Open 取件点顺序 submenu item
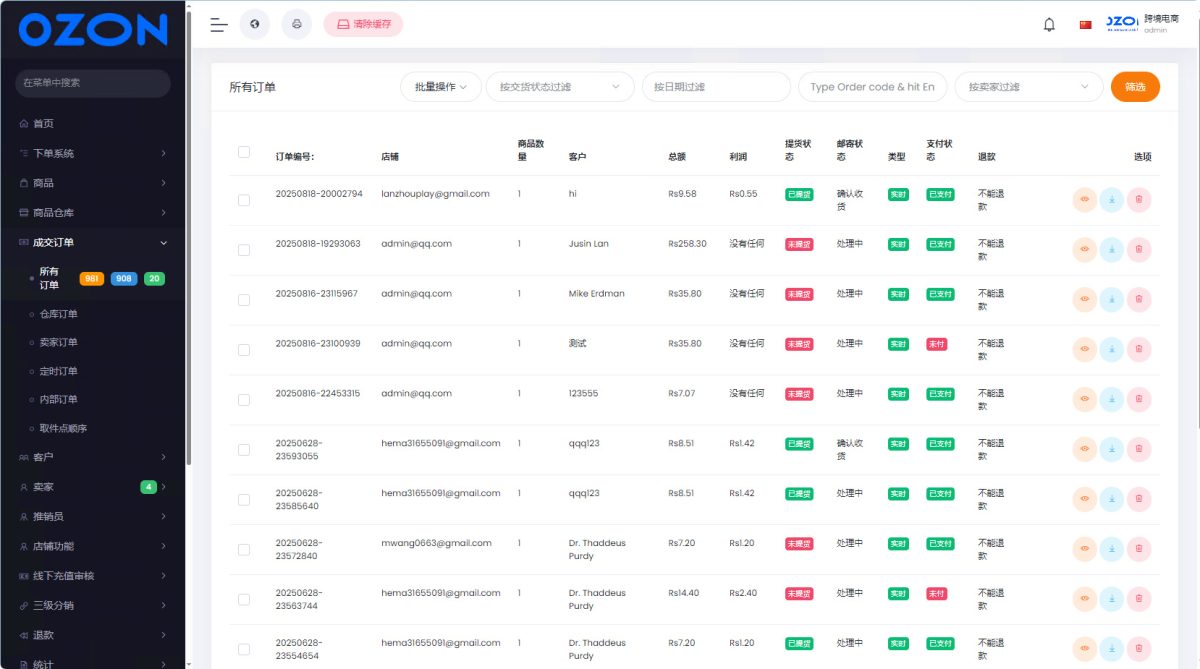The height and width of the screenshot is (669, 1200). point(63,428)
